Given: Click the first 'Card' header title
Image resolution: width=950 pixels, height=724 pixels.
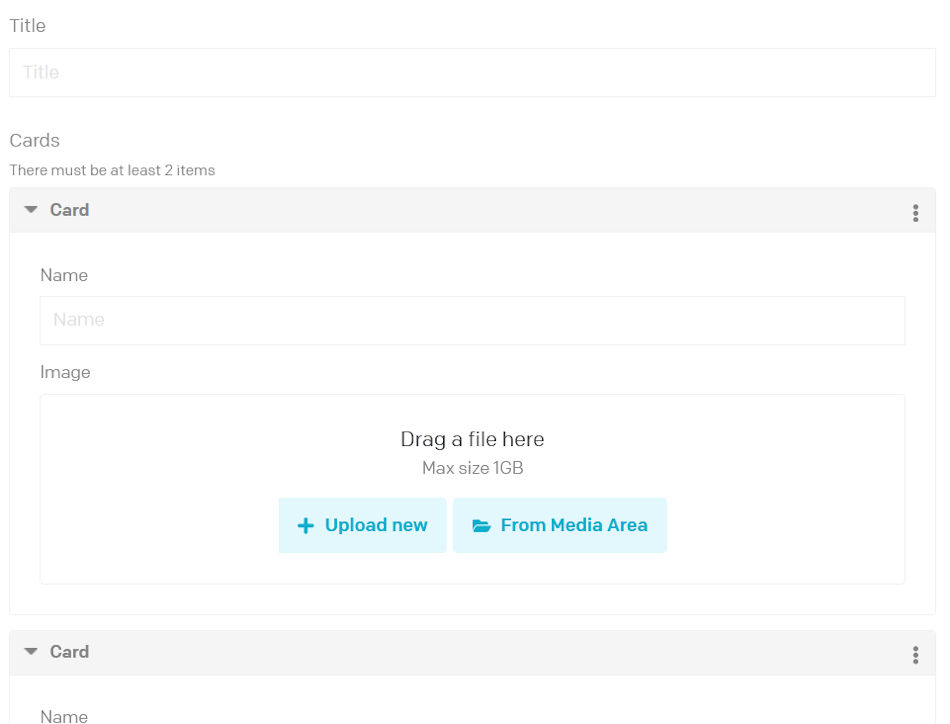Looking at the screenshot, I should (x=70, y=210).
